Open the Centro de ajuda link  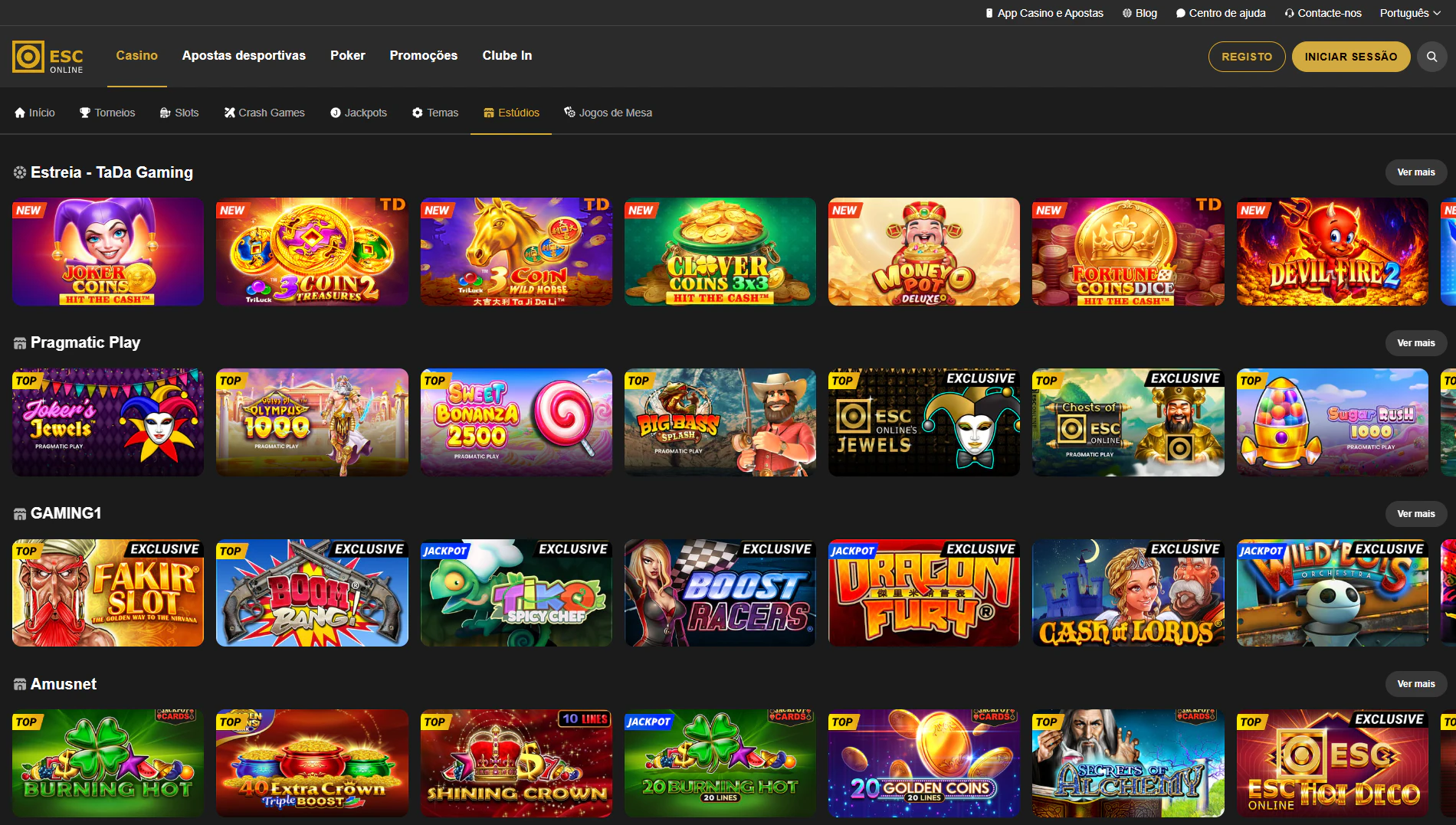pos(1221,13)
